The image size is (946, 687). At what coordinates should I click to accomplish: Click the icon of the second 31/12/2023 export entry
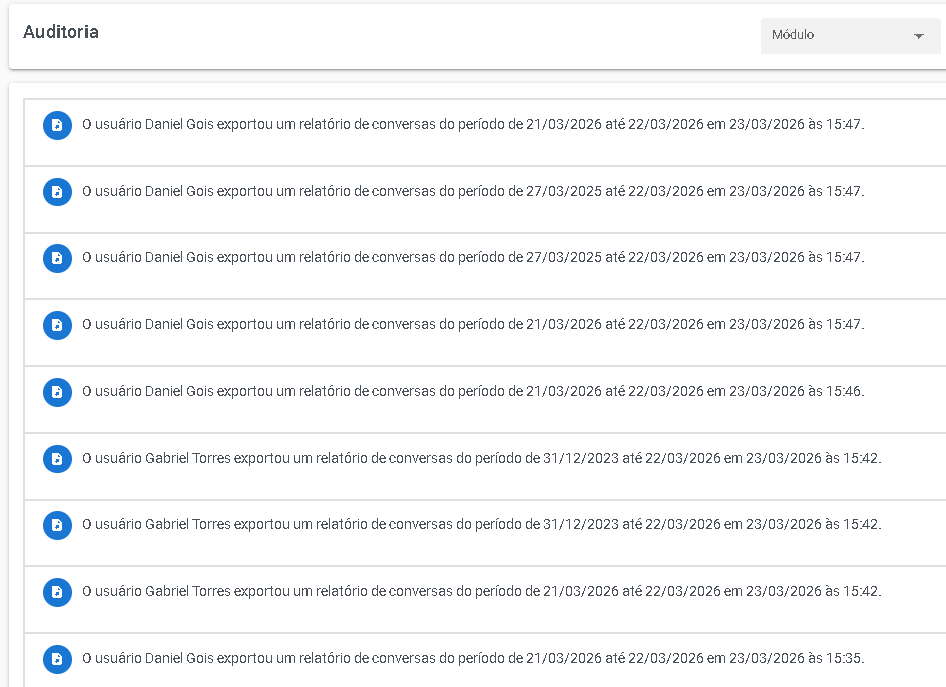tap(57, 525)
